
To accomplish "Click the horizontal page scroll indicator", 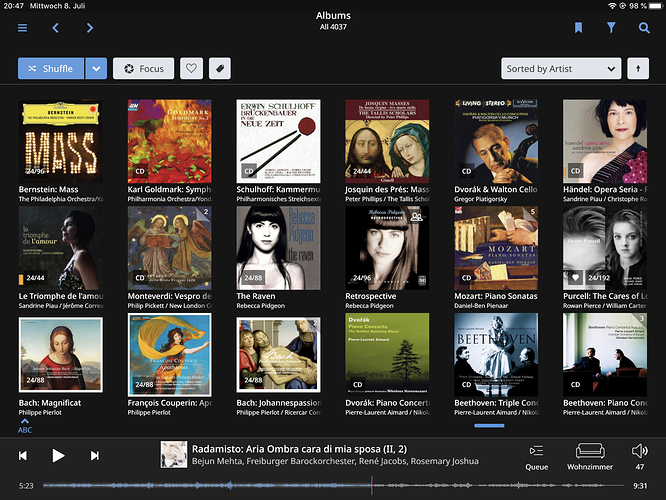I will coord(489,425).
